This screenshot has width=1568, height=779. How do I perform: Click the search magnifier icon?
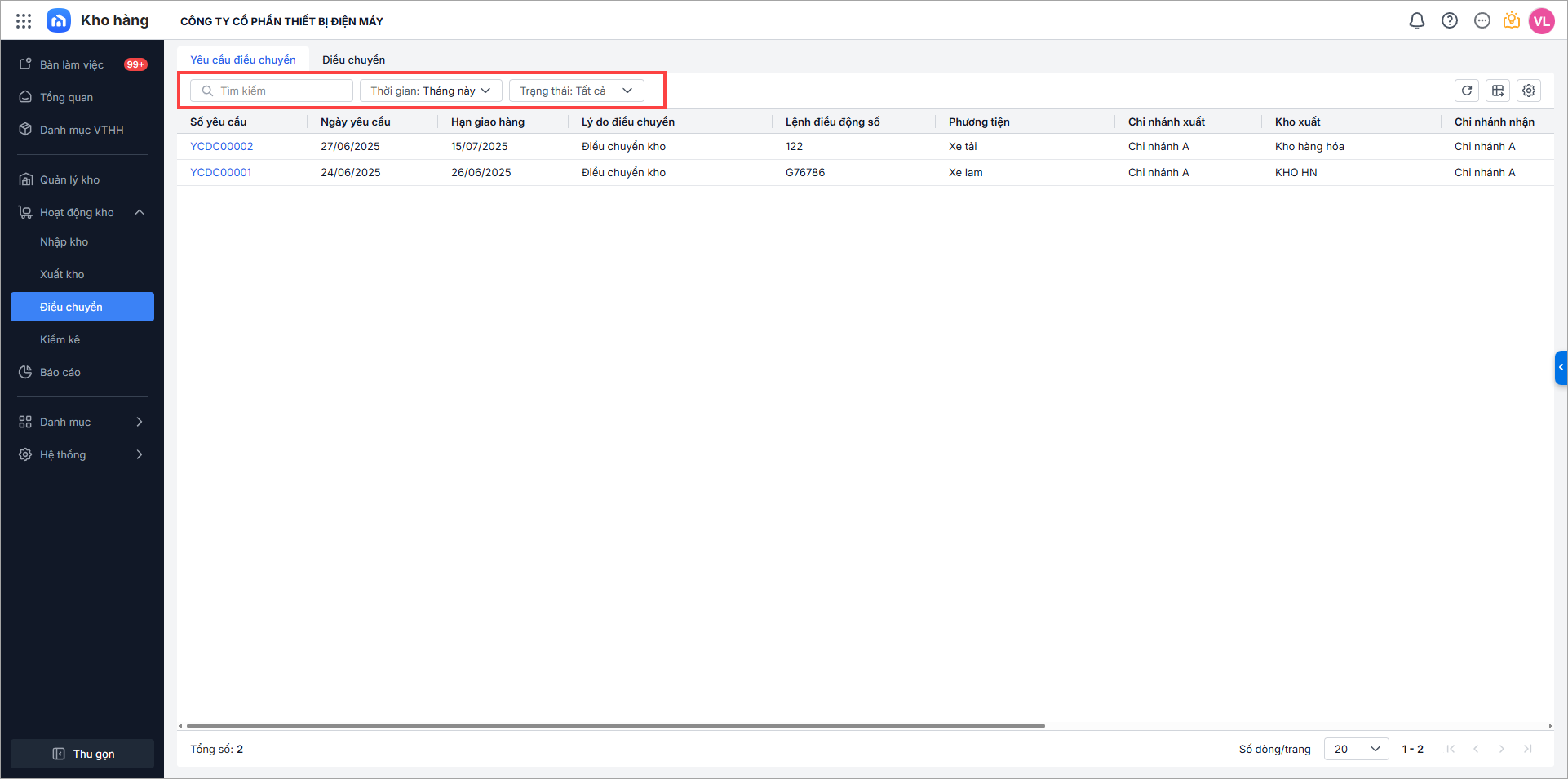tap(207, 91)
